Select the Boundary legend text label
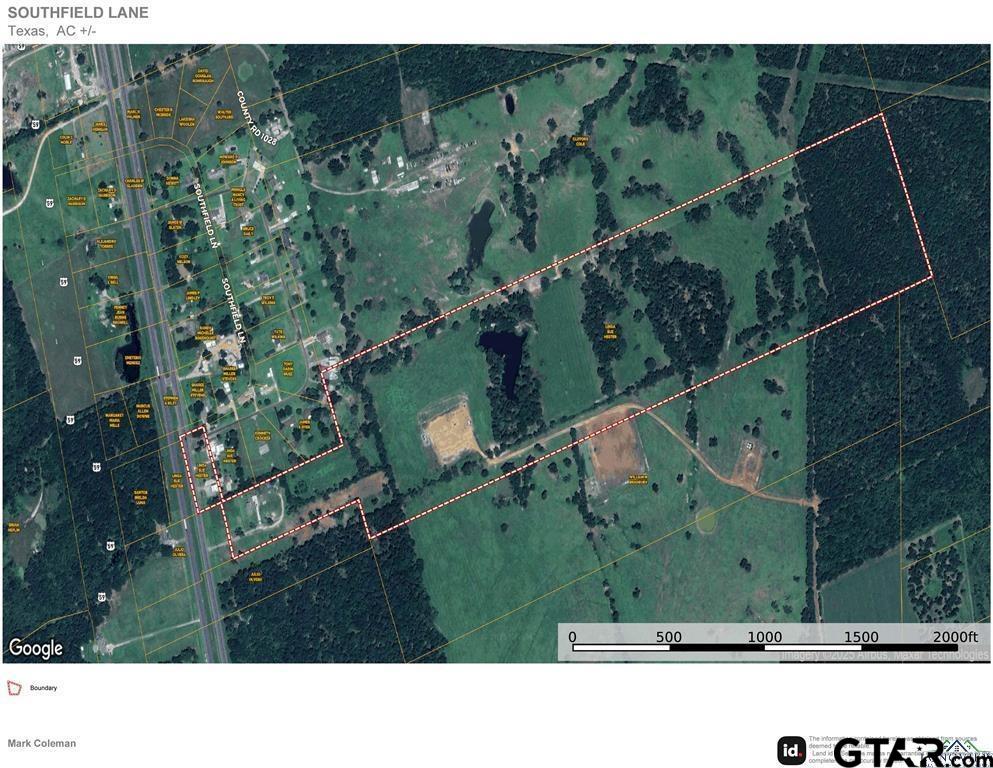This screenshot has width=993, height=768. pos(44,688)
